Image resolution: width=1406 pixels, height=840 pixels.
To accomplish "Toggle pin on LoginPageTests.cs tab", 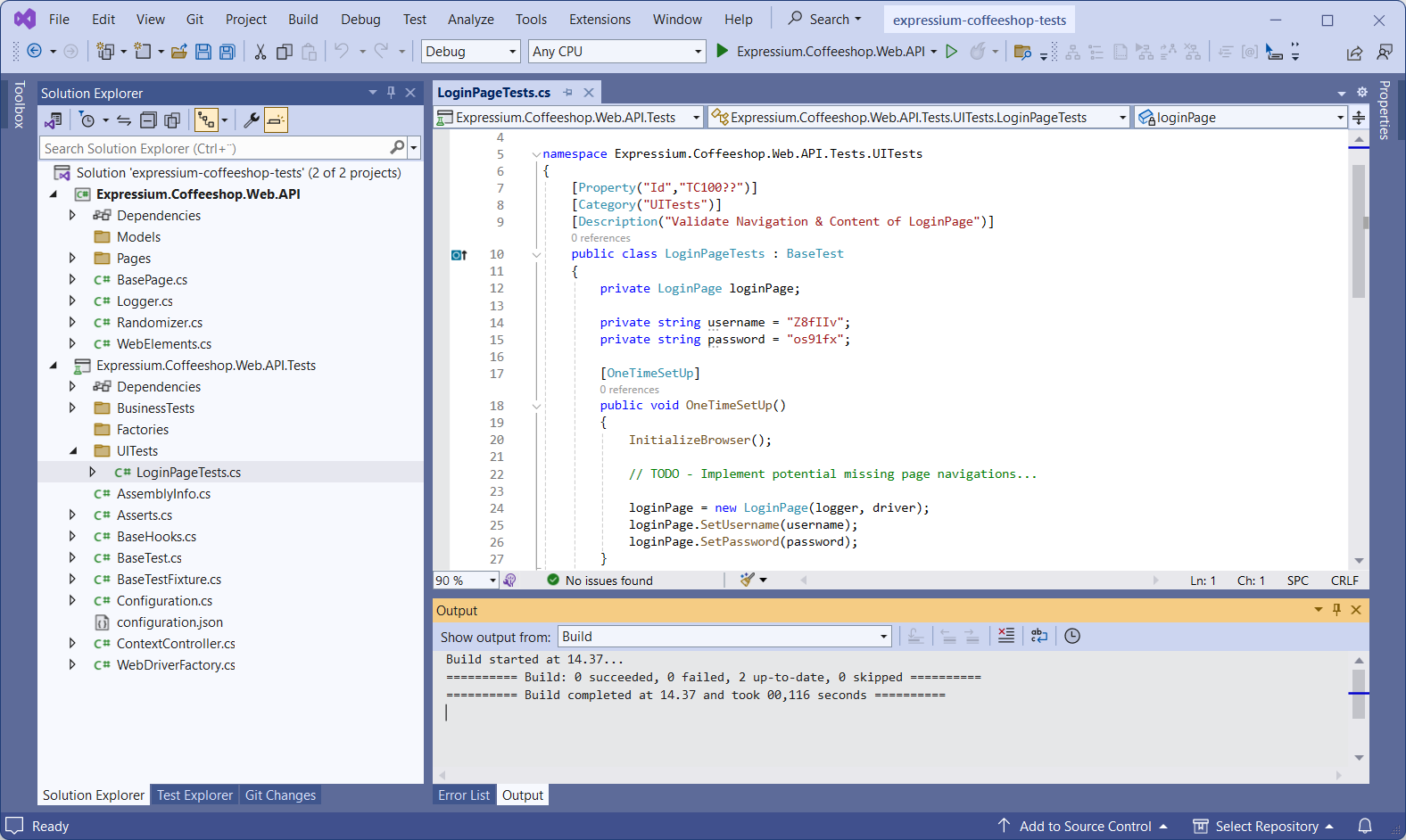I will tap(568, 93).
